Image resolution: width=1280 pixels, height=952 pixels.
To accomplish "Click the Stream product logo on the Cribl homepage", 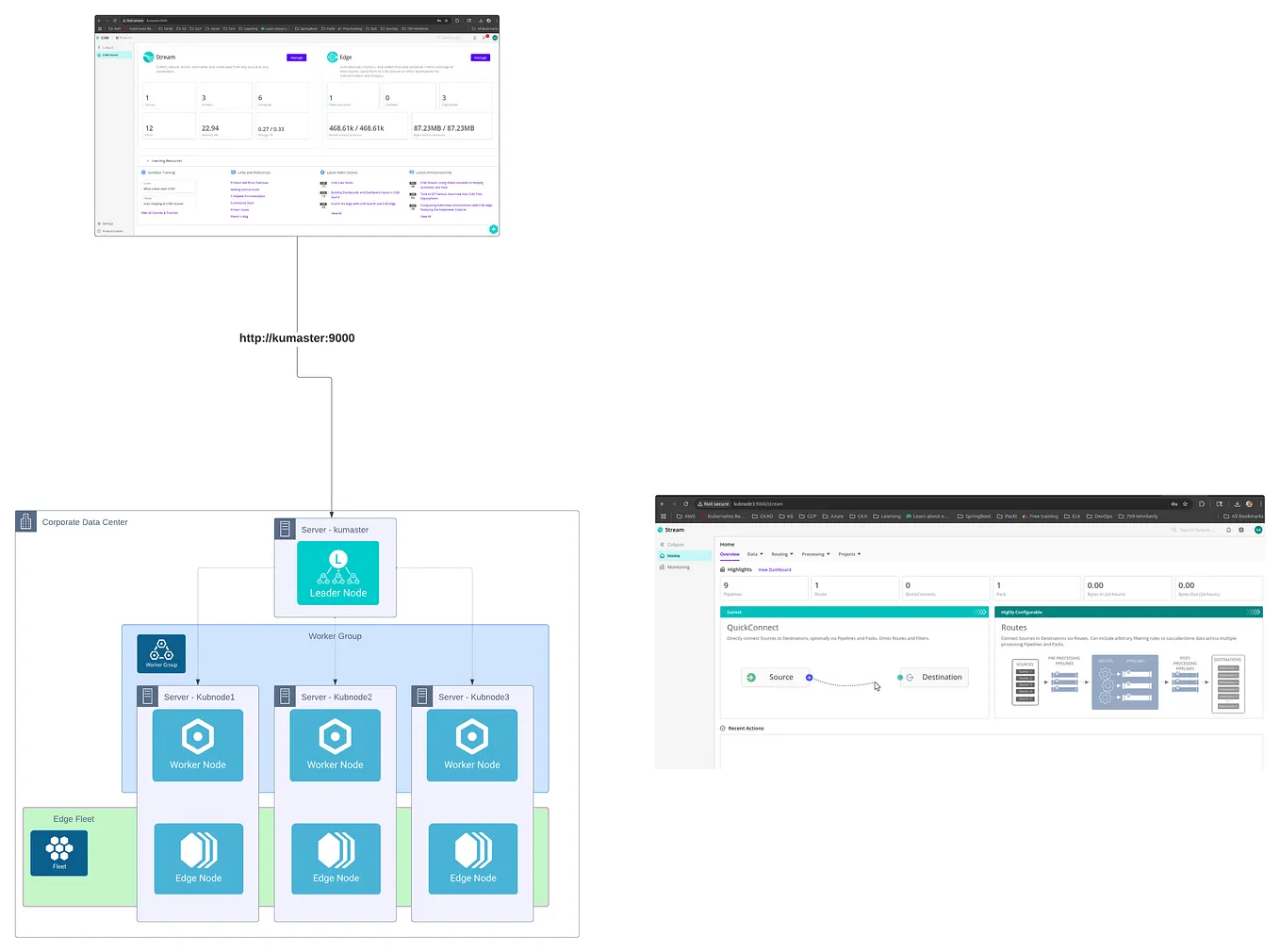I will coord(148,57).
